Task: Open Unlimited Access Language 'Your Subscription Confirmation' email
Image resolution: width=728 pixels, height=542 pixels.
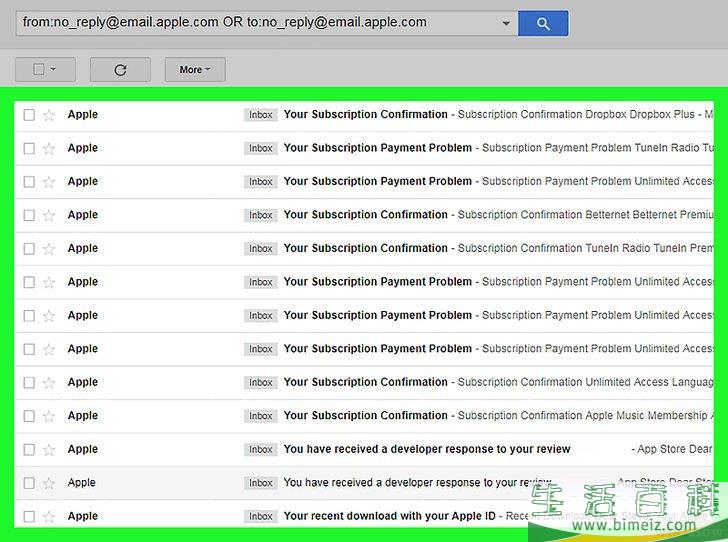Action: coord(365,382)
